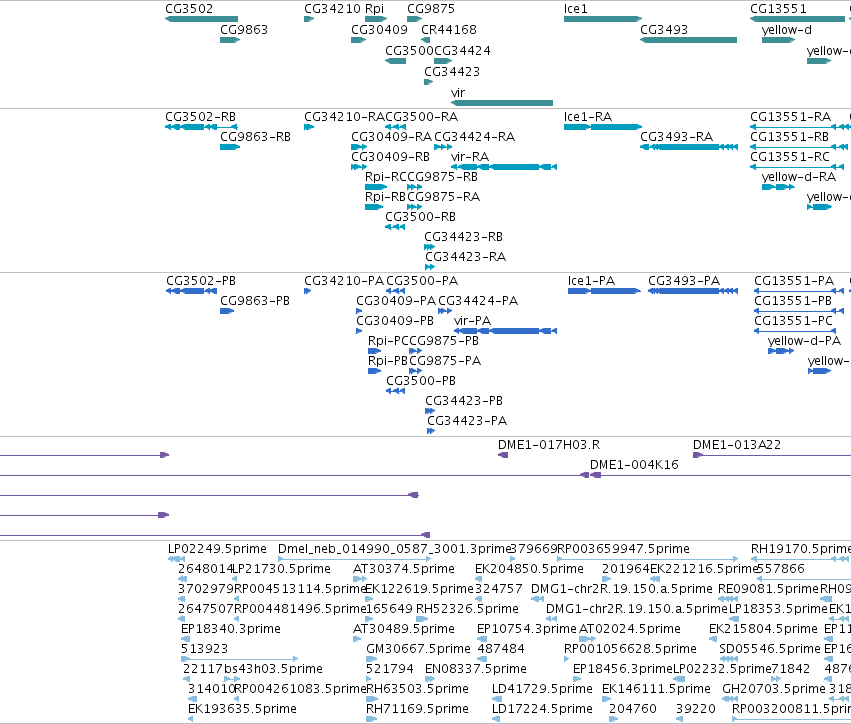The width and height of the screenshot is (851, 724).
Task: Click the RH52326.5prime EST label
Action: (467, 609)
